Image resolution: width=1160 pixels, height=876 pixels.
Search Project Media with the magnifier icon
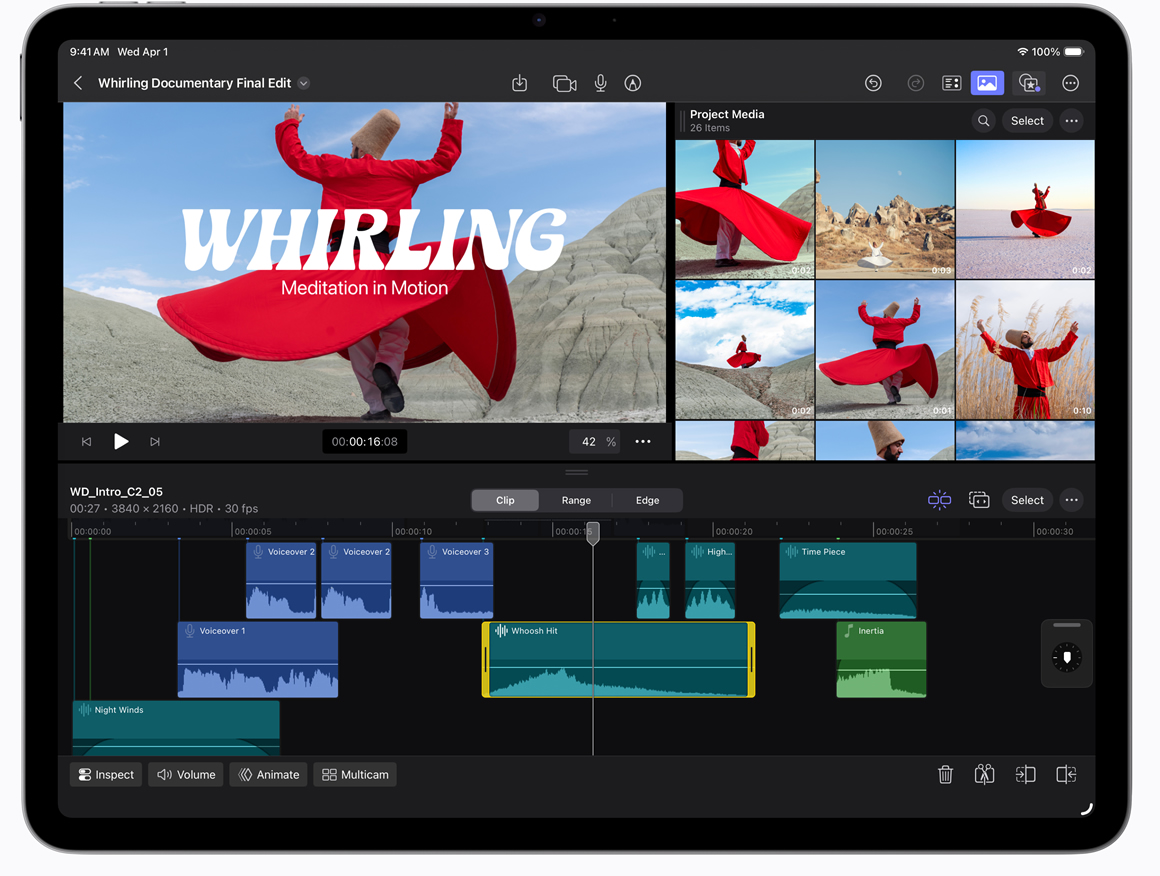[984, 121]
